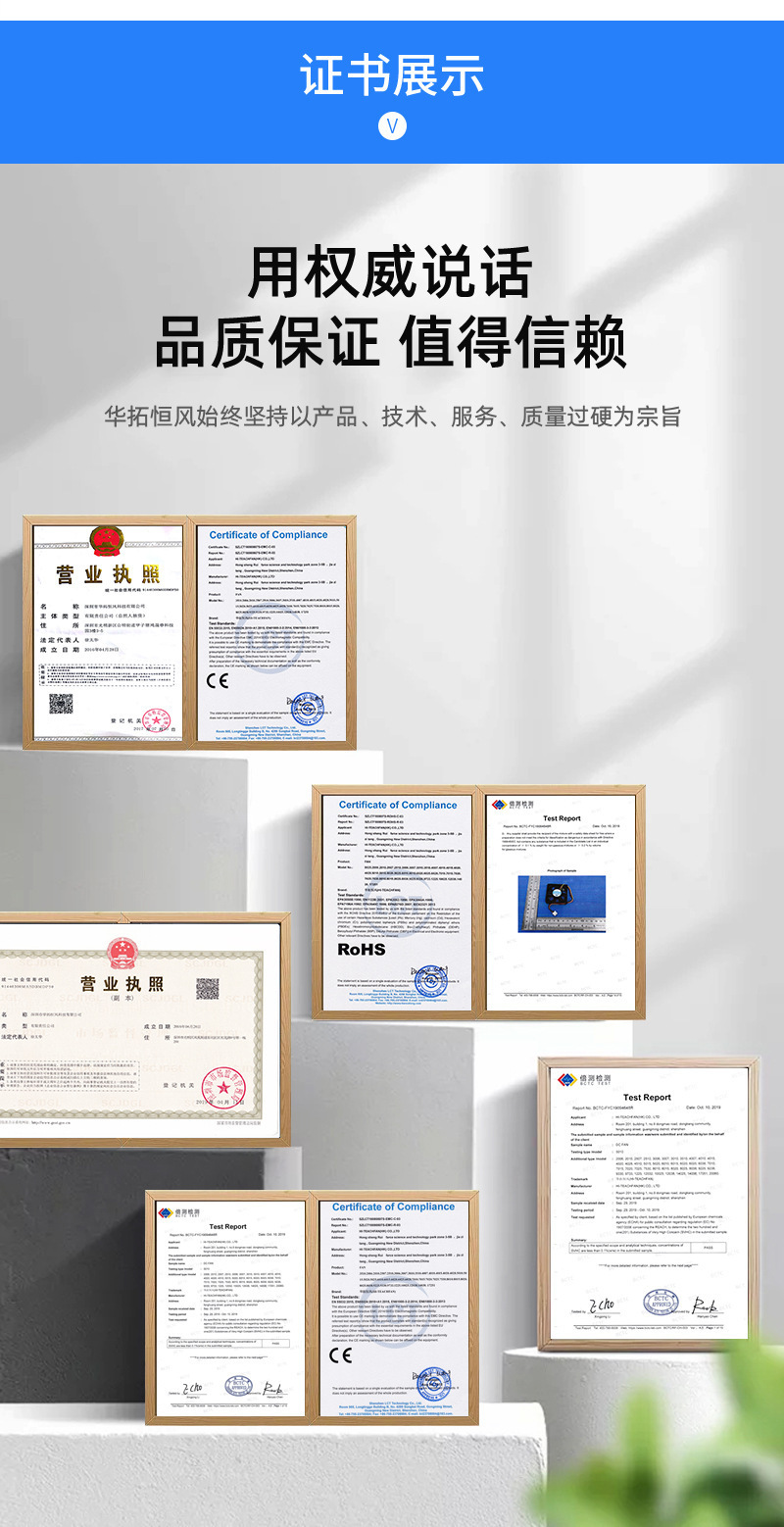The height and width of the screenshot is (1527, 784).
Task: Click the 营业执照 title on the vertical license
Action: (108, 574)
